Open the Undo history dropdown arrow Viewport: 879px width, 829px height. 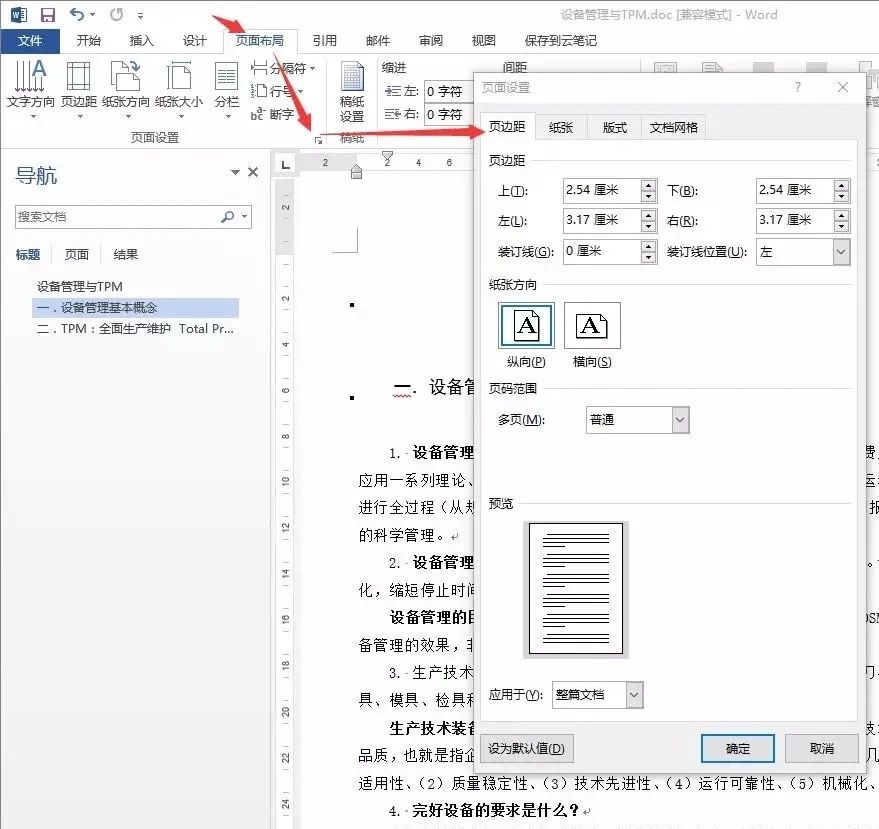pos(92,15)
